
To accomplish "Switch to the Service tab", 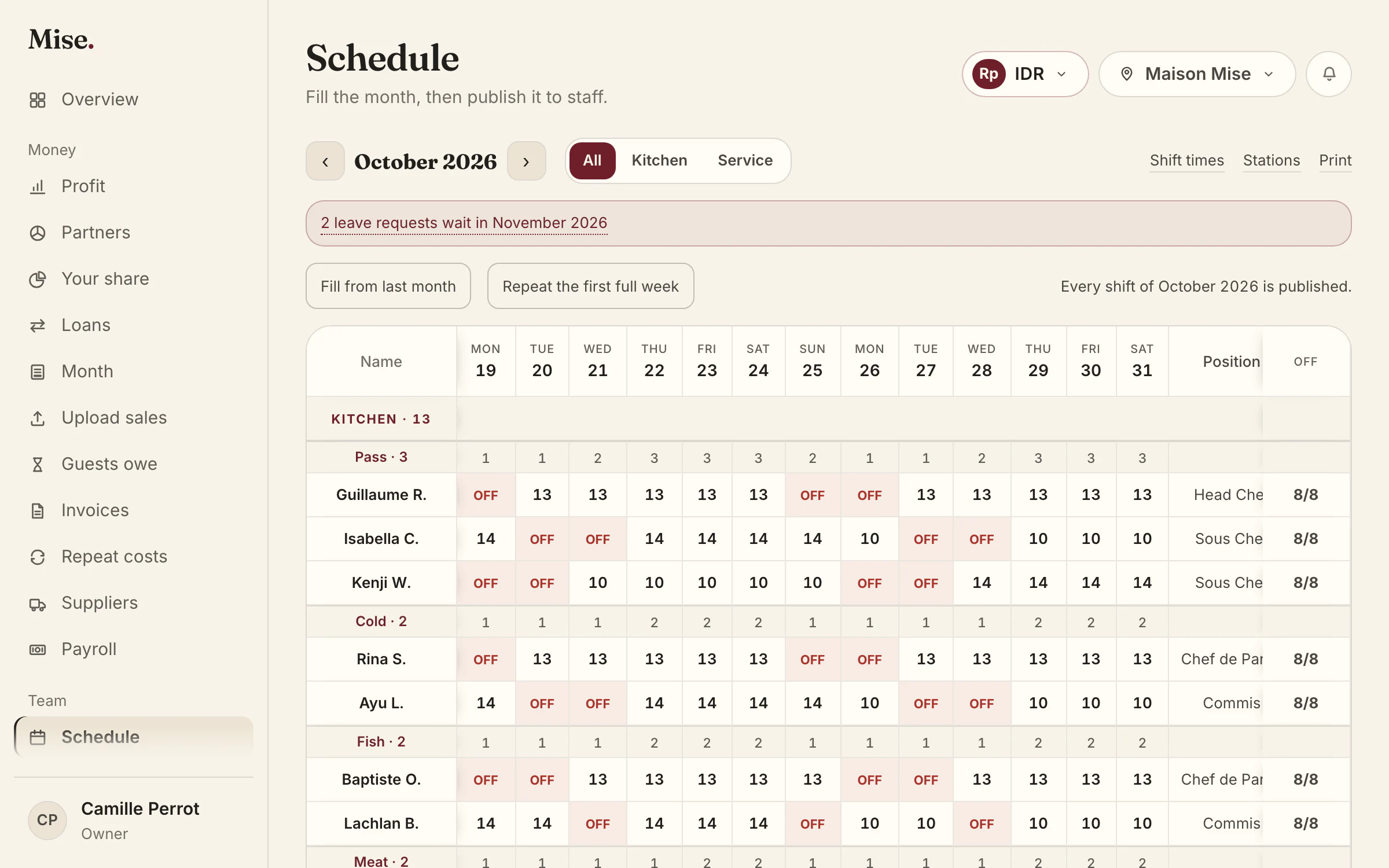I will [745, 160].
